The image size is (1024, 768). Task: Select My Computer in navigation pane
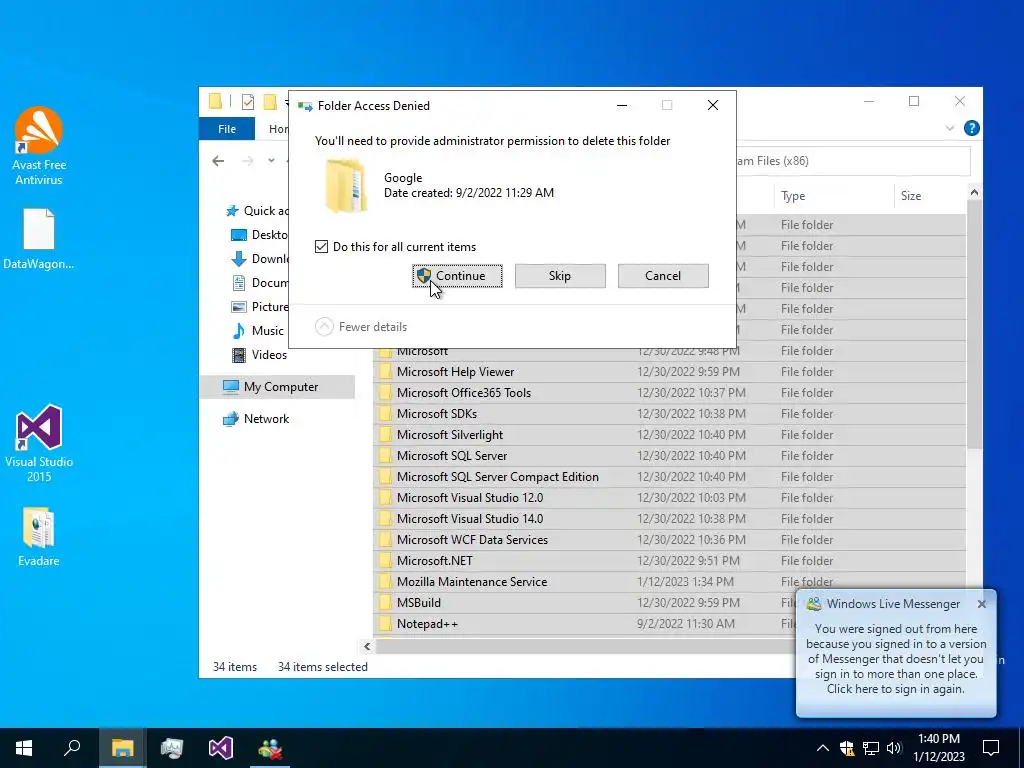point(278,387)
